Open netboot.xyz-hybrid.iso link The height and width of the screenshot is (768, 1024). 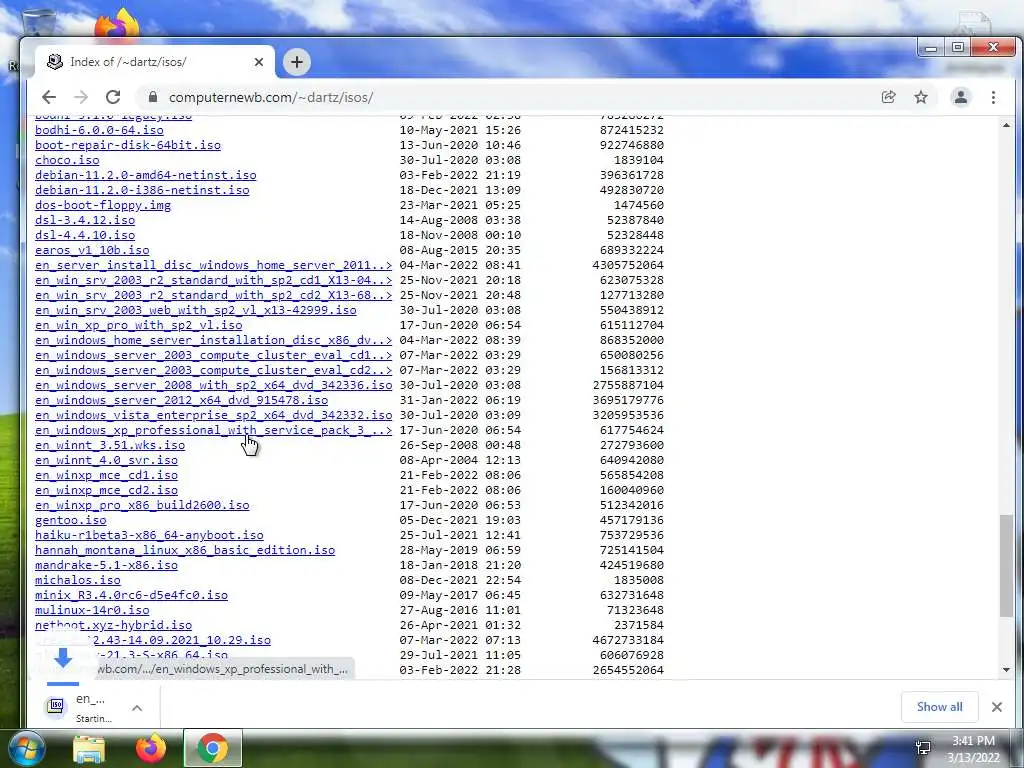click(114, 626)
